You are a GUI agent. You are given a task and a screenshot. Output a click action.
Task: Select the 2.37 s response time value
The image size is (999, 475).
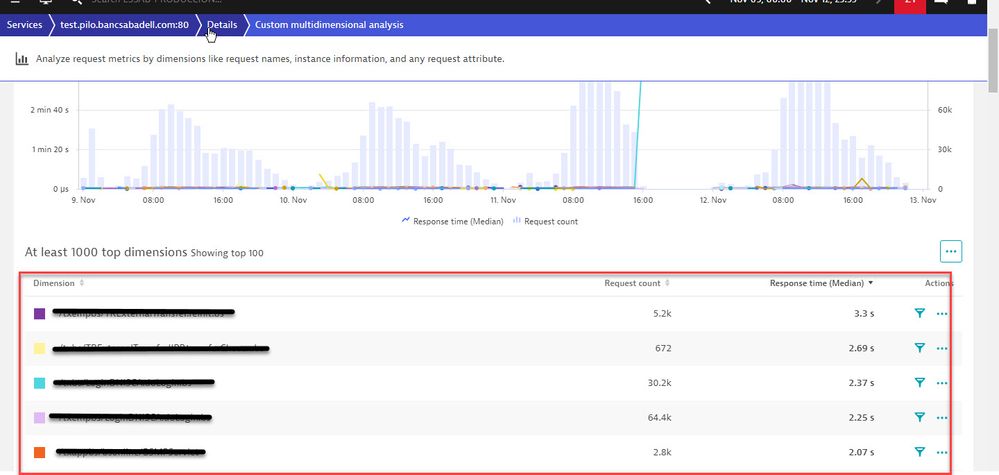click(x=861, y=383)
